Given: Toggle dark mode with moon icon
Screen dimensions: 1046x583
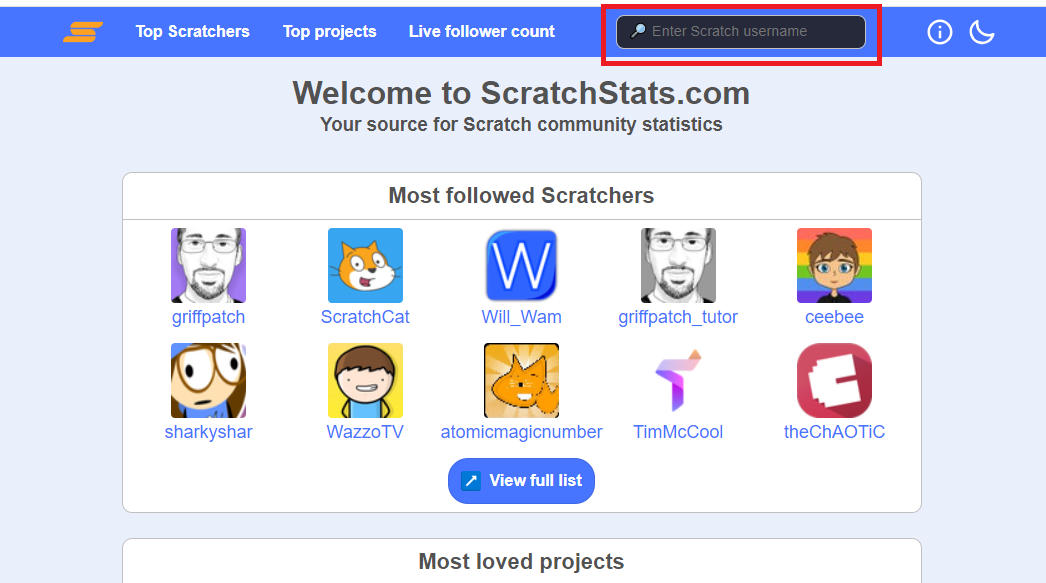Looking at the screenshot, I should [x=982, y=32].
